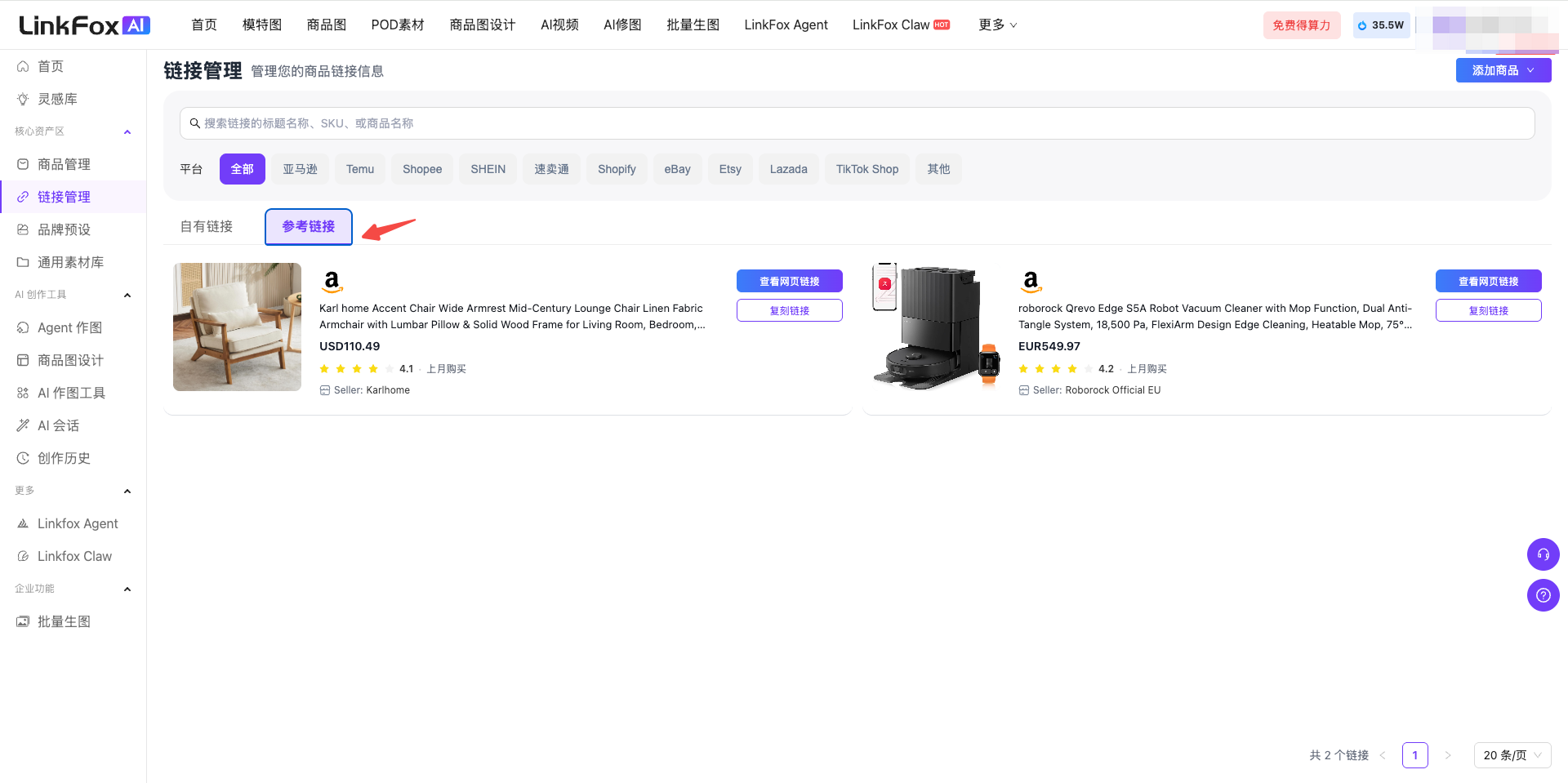Filter platform by Lazada
Viewport: 1568px width, 783px height.
(789, 169)
